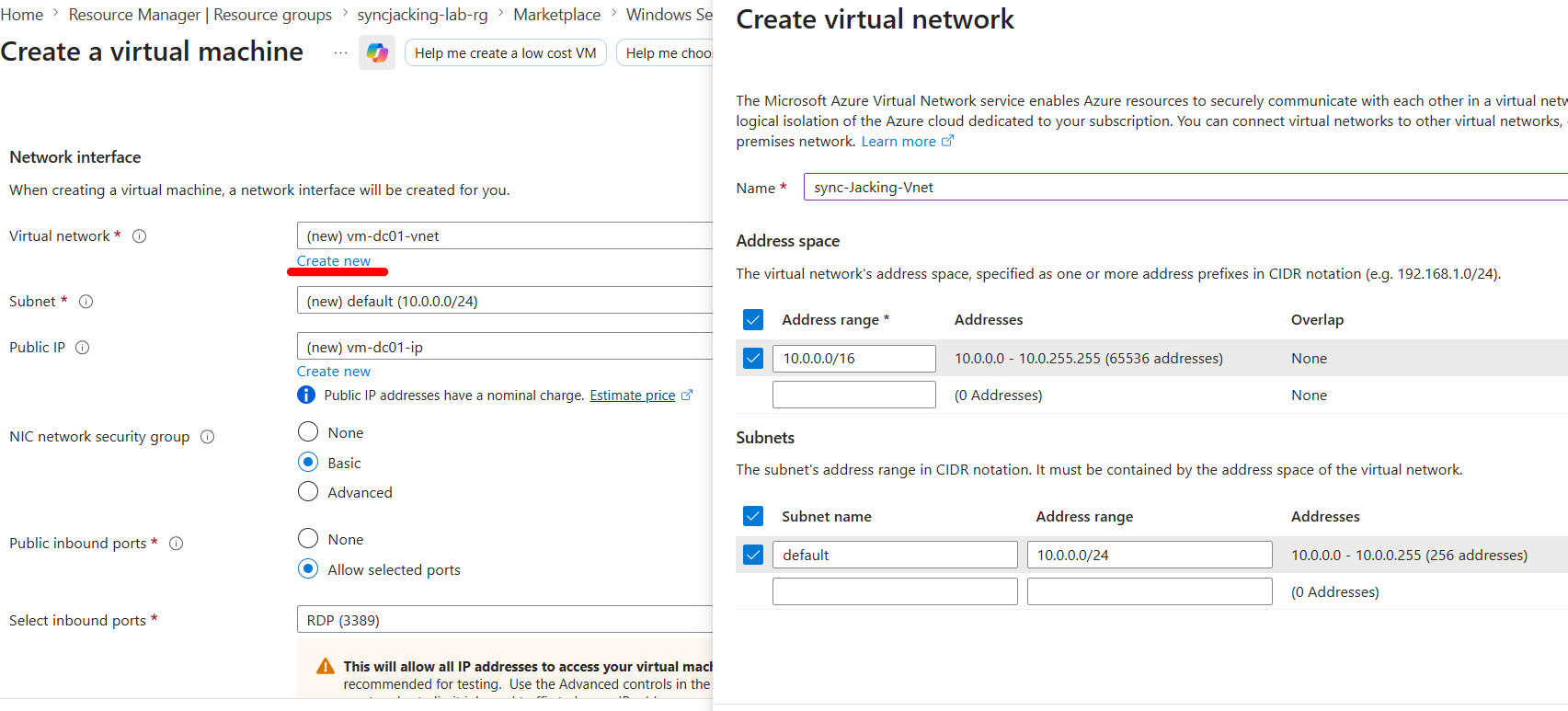
Task: Show info tooltip for Subnet
Action: coord(86,302)
